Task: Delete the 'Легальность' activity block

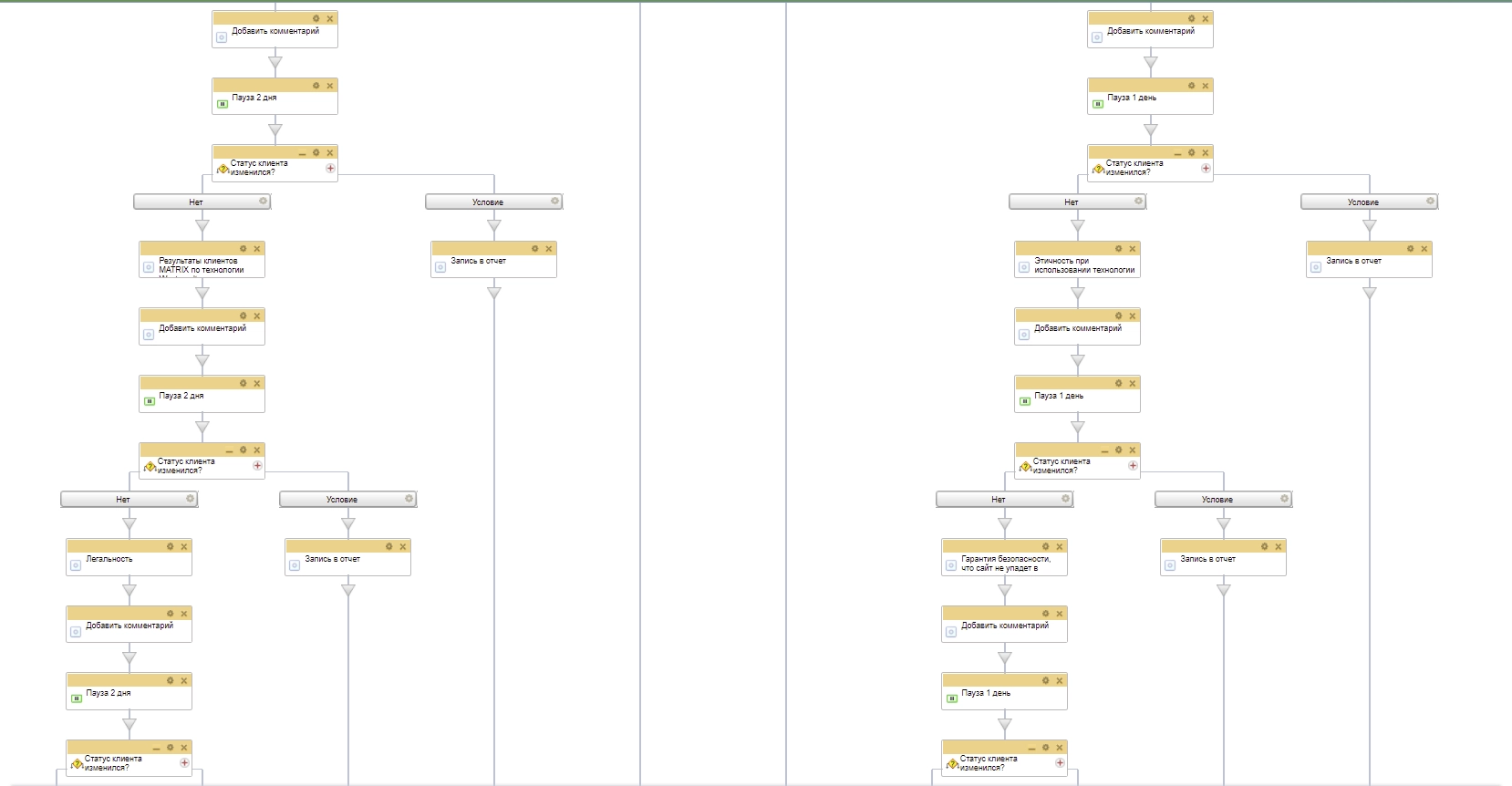Action: [x=184, y=546]
